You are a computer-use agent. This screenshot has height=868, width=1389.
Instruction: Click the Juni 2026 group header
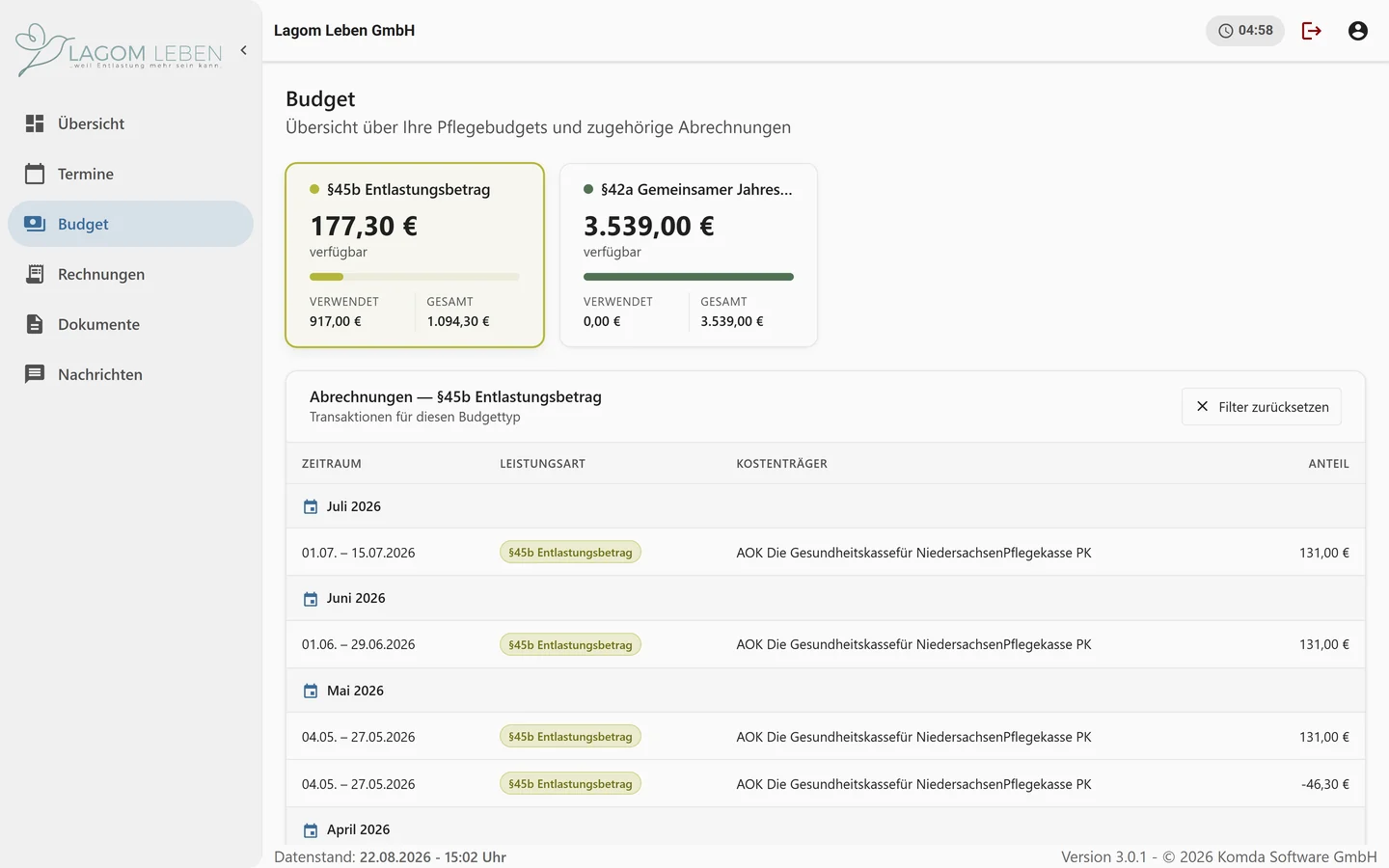826,598
